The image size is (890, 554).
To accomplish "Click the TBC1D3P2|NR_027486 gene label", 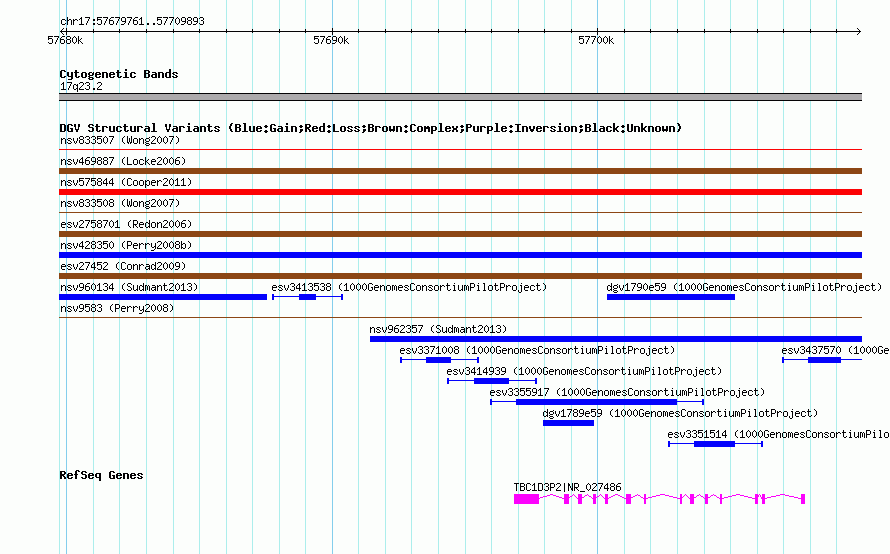I will pos(567,487).
